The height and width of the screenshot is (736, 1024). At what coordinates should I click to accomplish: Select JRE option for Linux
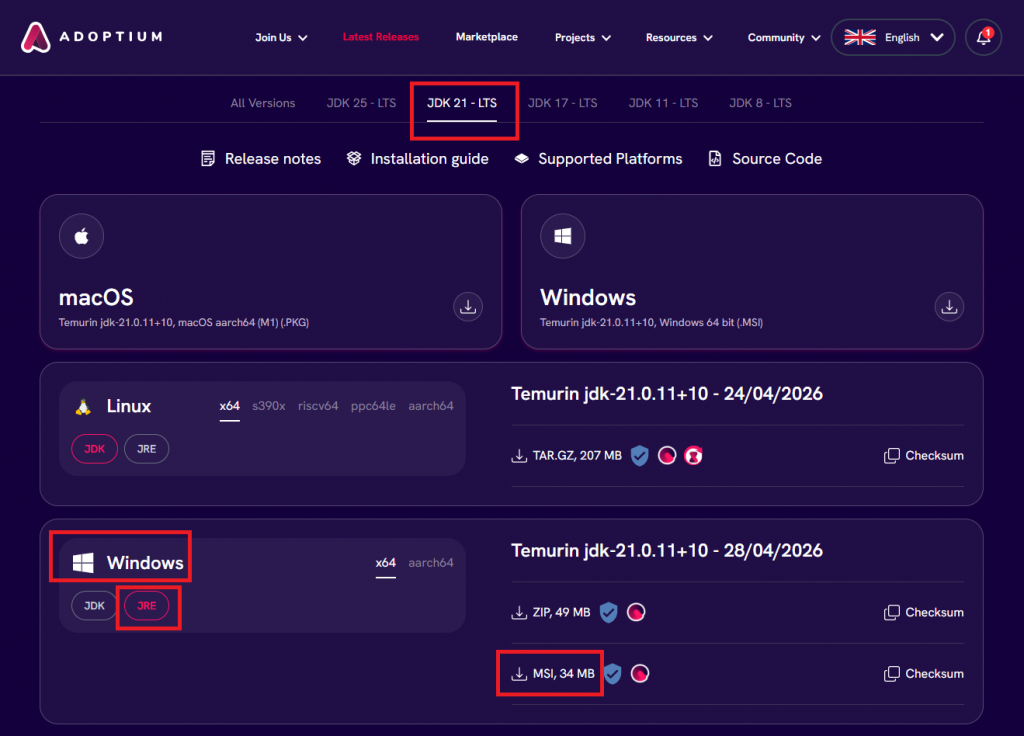point(146,449)
